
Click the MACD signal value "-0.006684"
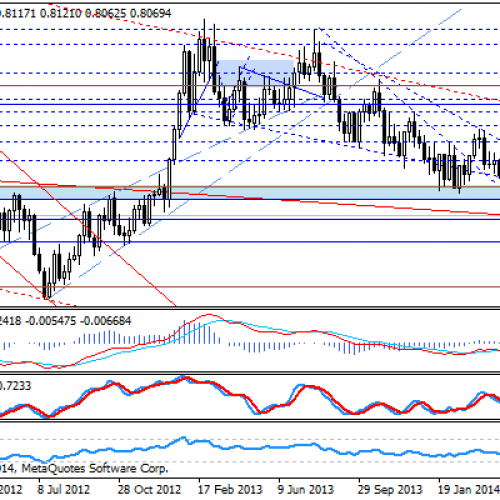pos(106,321)
